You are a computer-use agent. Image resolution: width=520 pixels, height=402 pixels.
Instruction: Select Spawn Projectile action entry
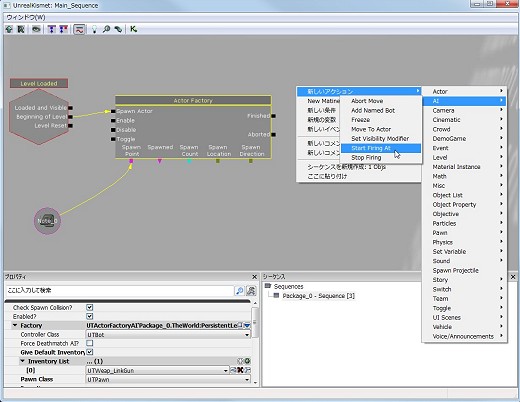[x=464, y=270]
